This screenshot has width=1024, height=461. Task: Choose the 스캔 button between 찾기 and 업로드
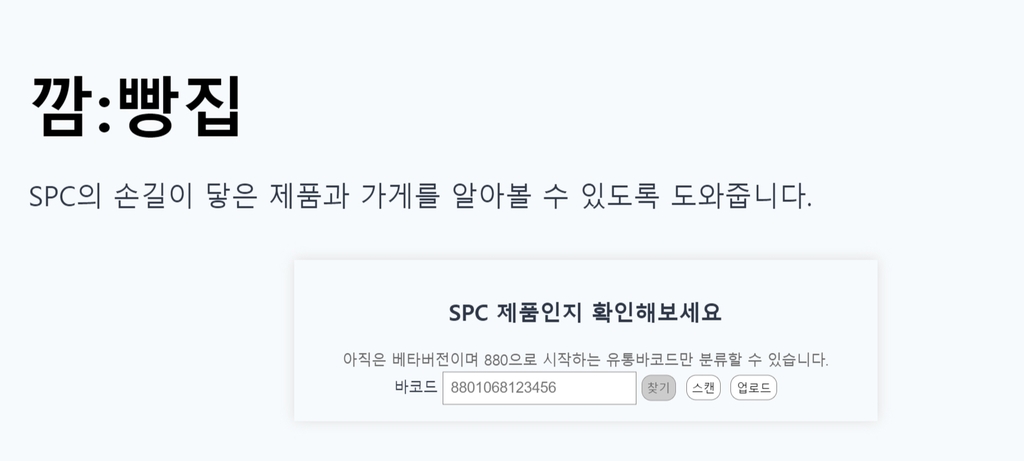click(x=703, y=388)
